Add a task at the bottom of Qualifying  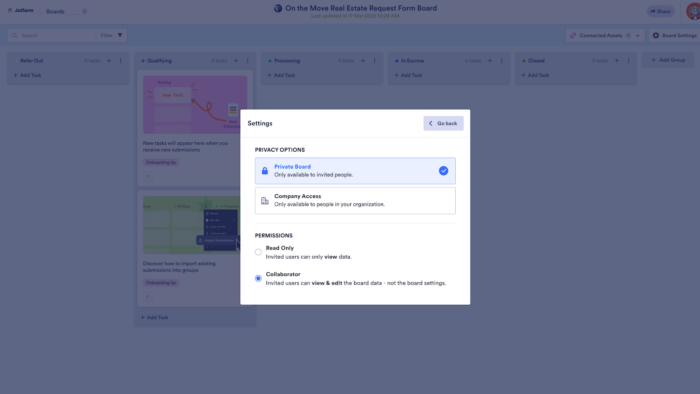(x=154, y=317)
